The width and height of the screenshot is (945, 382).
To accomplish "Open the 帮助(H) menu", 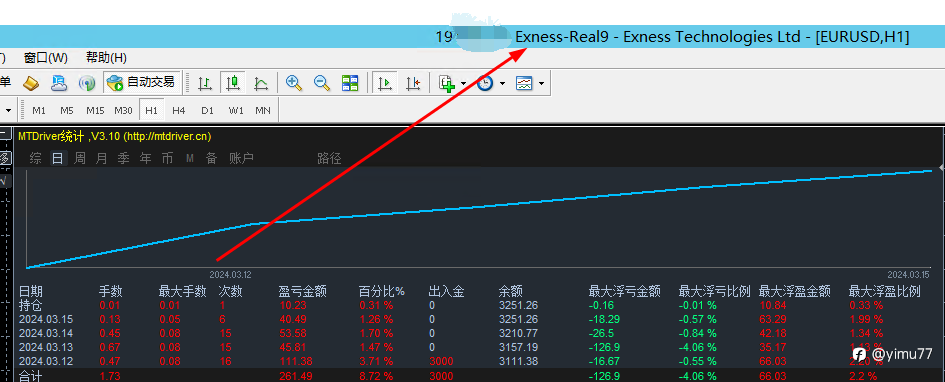I will click(x=106, y=58).
